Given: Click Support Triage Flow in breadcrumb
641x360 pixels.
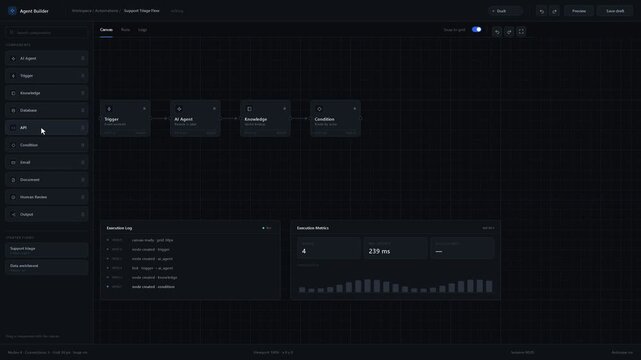Looking at the screenshot, I should [x=141, y=11].
